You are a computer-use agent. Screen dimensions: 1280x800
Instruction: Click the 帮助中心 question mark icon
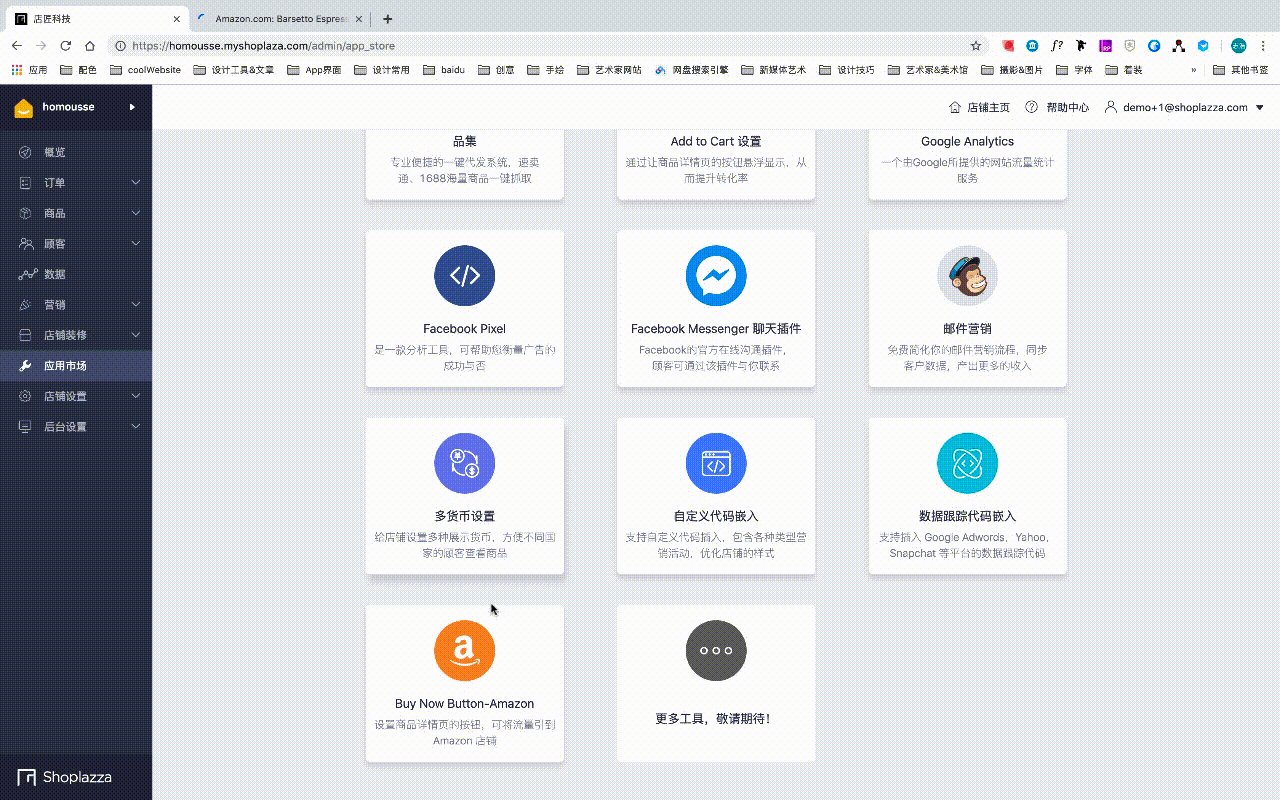click(1032, 107)
